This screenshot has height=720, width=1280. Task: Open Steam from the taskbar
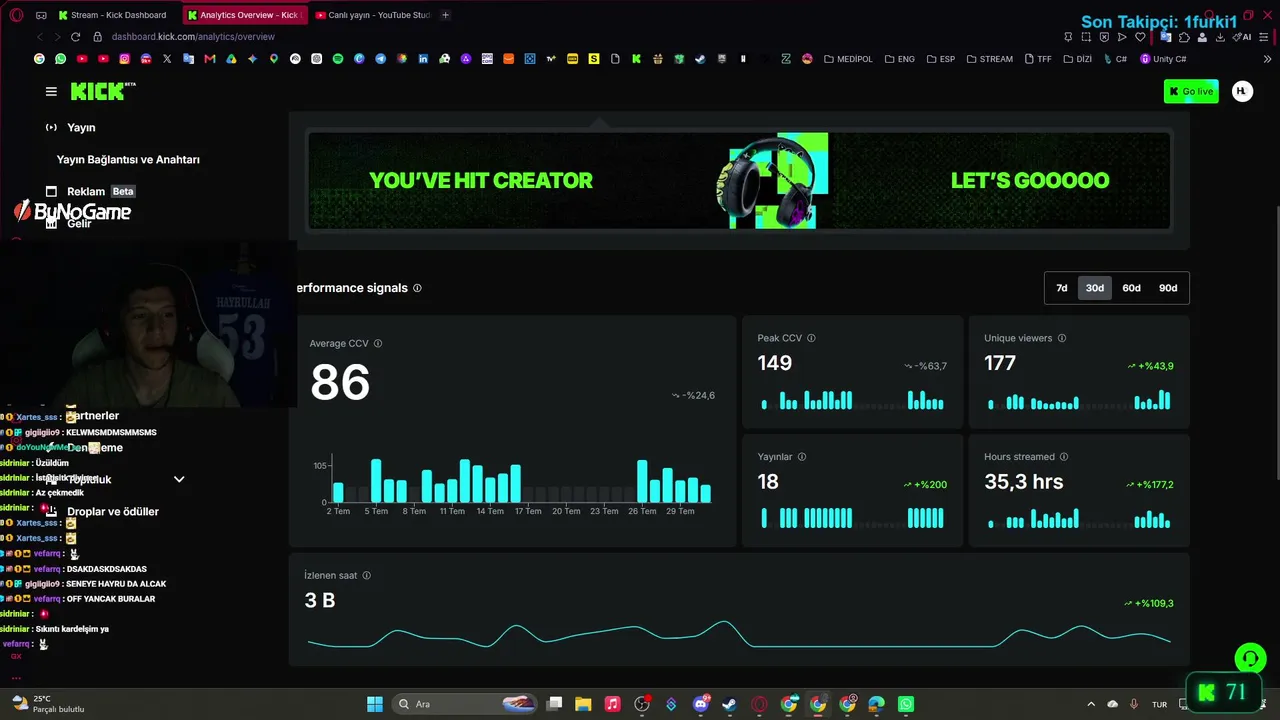tap(729, 704)
